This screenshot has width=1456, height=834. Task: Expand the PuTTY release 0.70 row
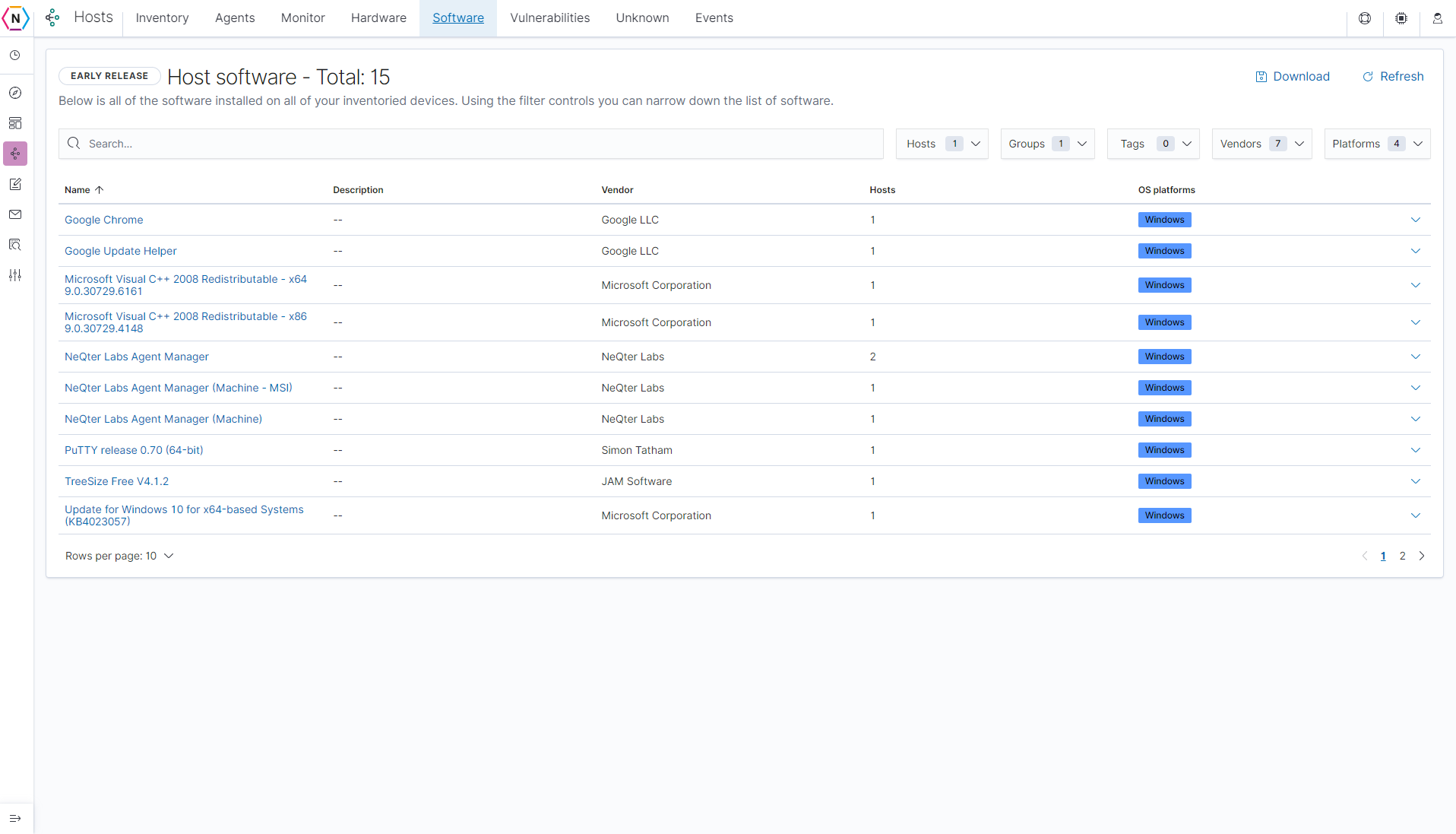point(1416,450)
